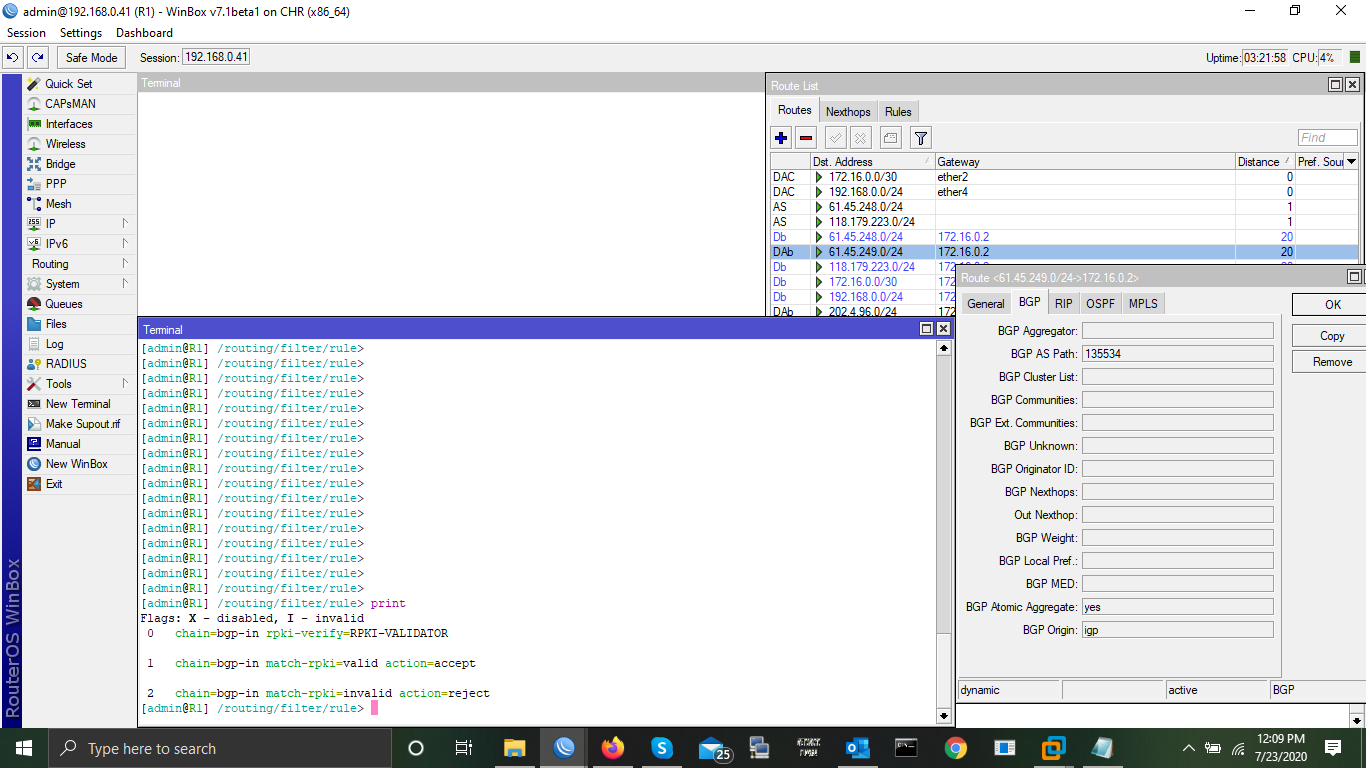1366x768 pixels.
Task: Open New Terminal from sidebar
Action: pos(78,404)
